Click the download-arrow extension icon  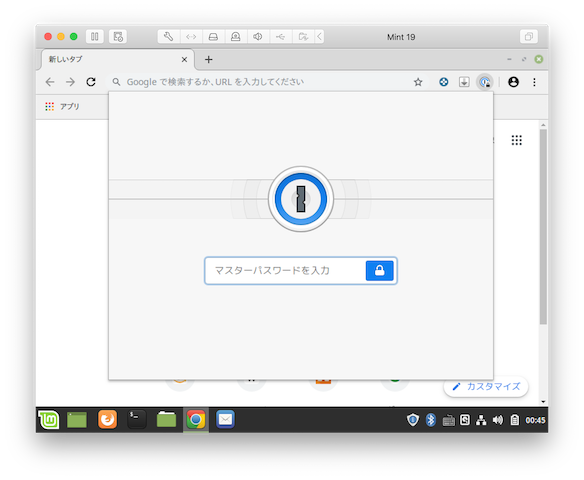(x=464, y=82)
